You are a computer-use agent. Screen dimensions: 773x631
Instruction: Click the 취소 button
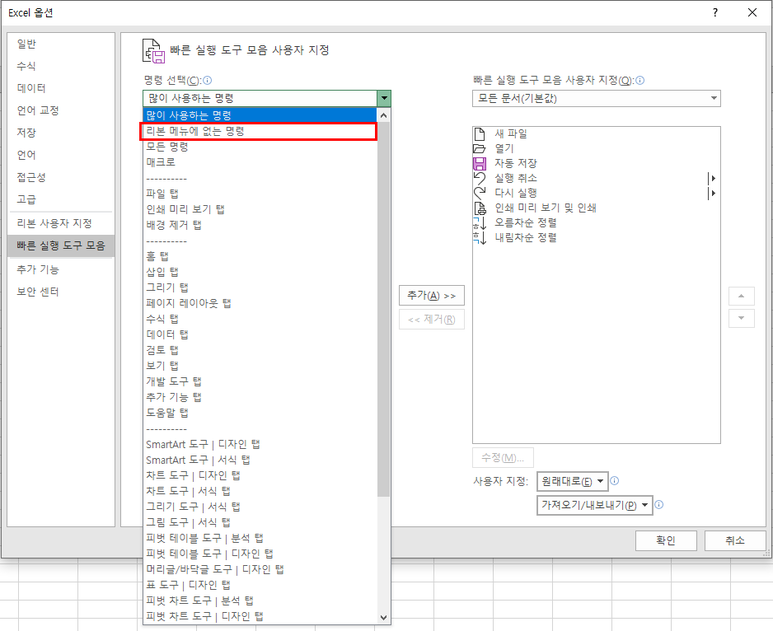point(735,541)
